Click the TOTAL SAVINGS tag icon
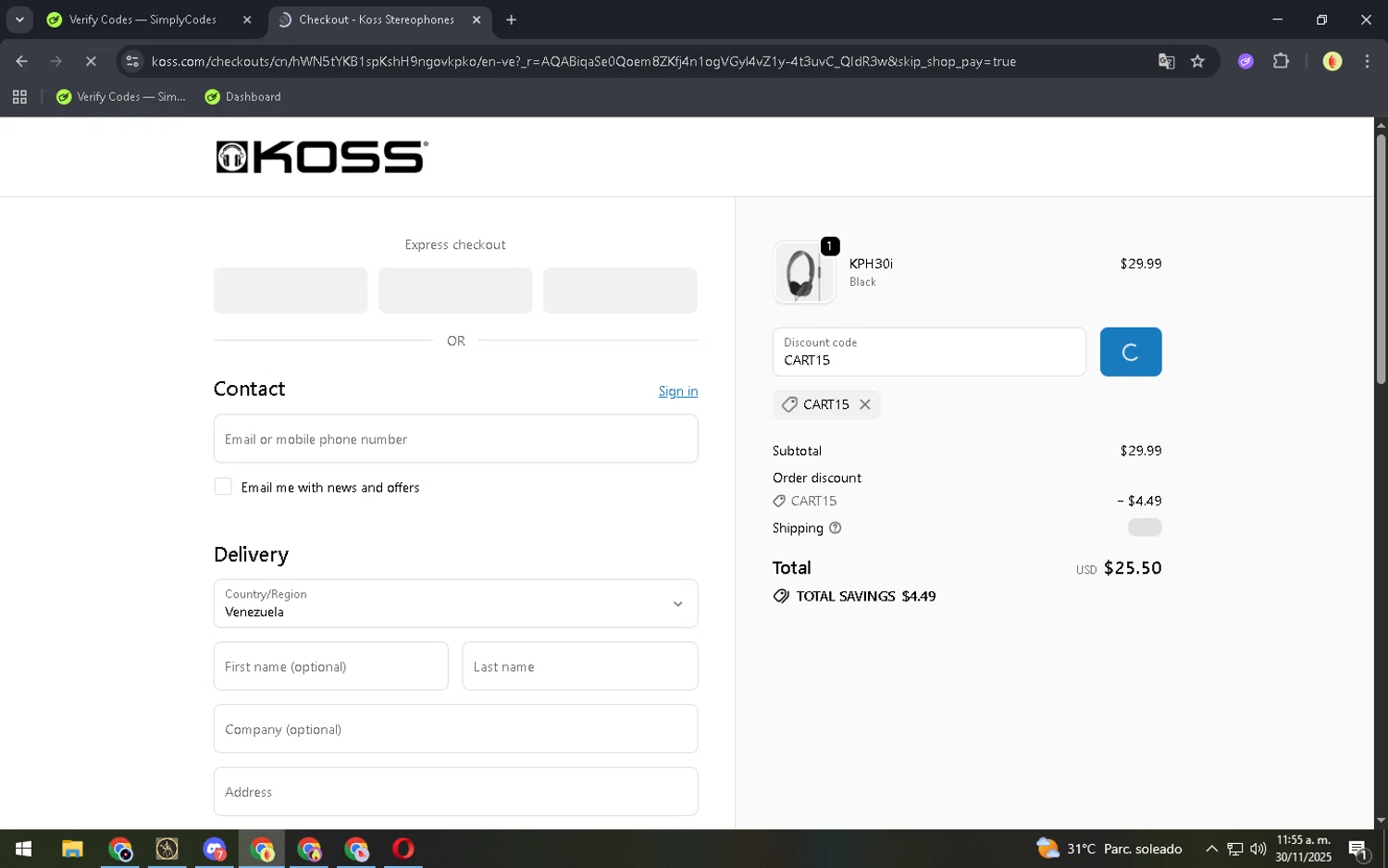Viewport: 1388px width, 868px height. 782,597
